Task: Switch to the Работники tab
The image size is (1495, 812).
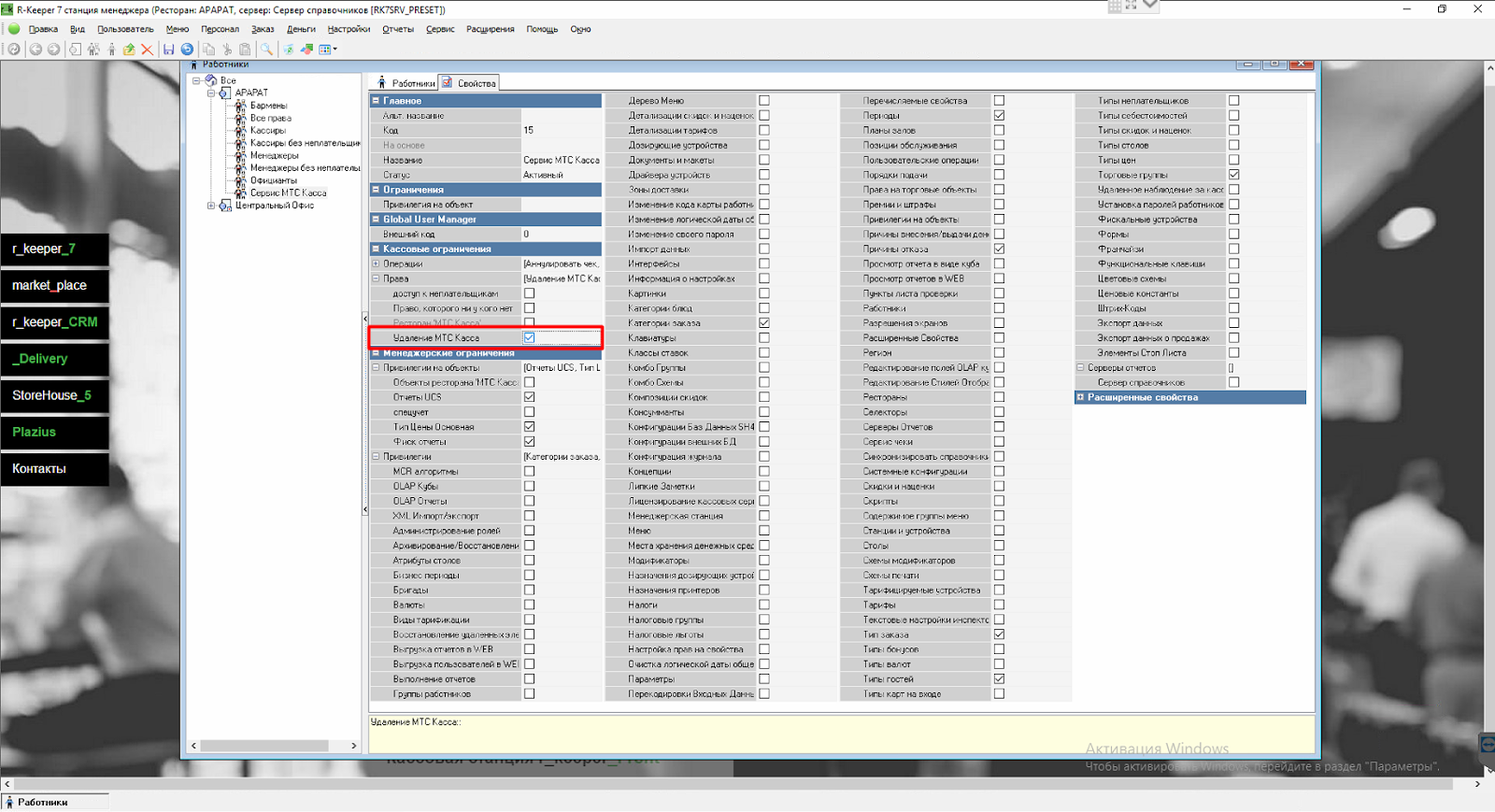Action: click(x=406, y=83)
